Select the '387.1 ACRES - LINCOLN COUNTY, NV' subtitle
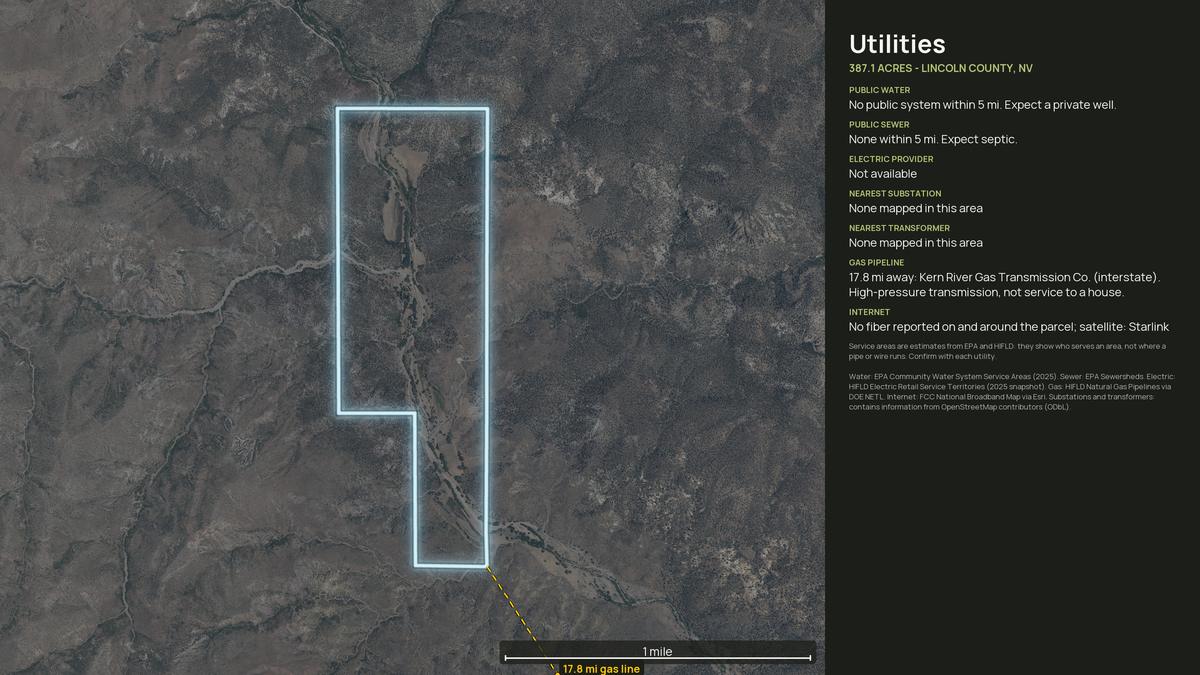Image resolution: width=1200 pixels, height=675 pixels. [941, 69]
